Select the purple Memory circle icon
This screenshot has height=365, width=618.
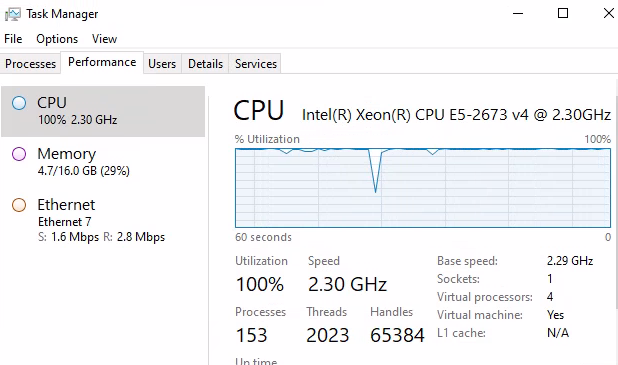[x=19, y=154]
